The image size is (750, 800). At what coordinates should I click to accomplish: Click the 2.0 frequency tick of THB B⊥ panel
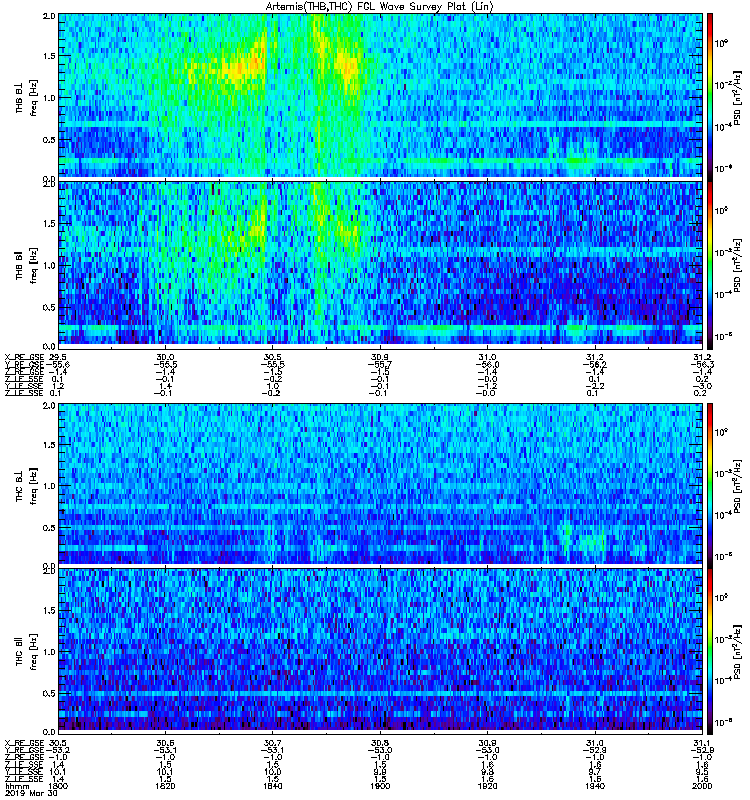49,16
